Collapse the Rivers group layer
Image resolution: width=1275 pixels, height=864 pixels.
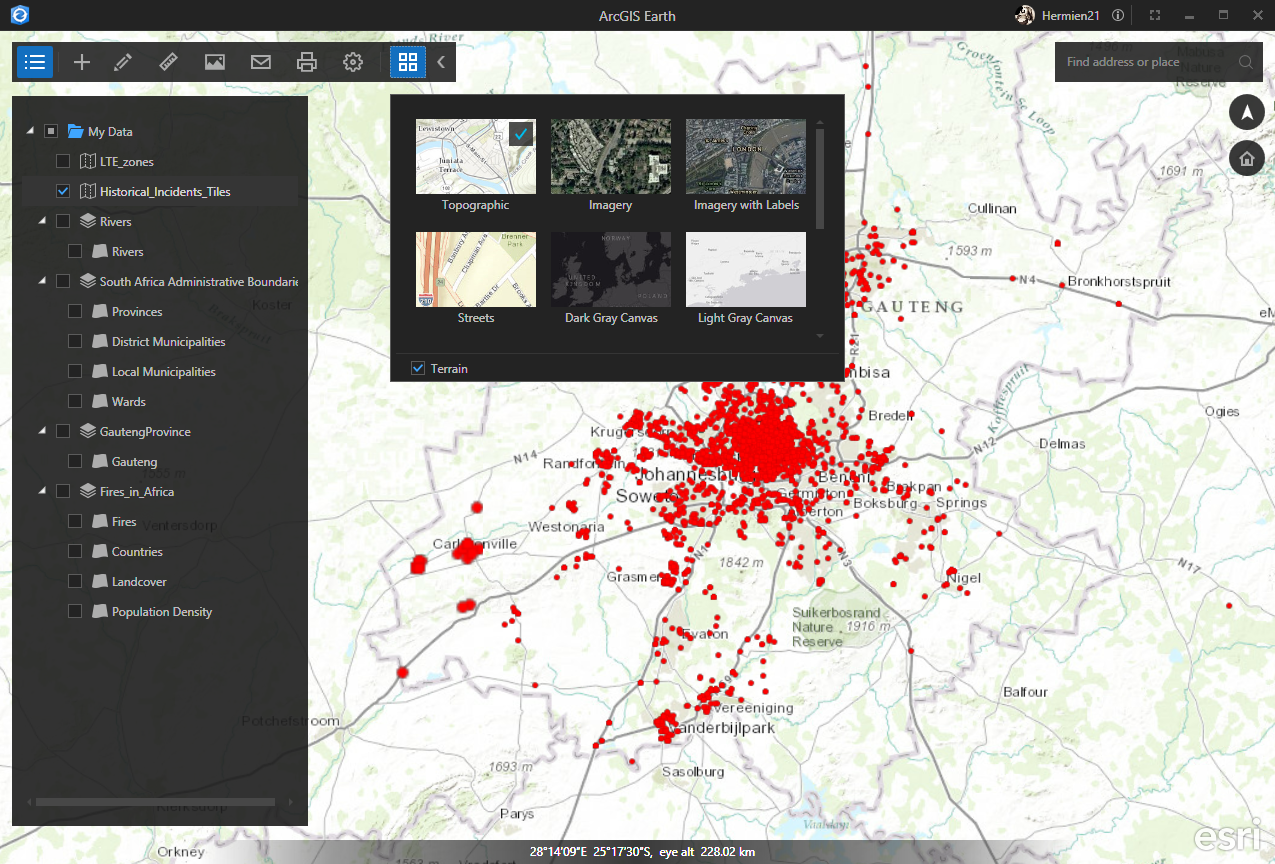click(42, 221)
